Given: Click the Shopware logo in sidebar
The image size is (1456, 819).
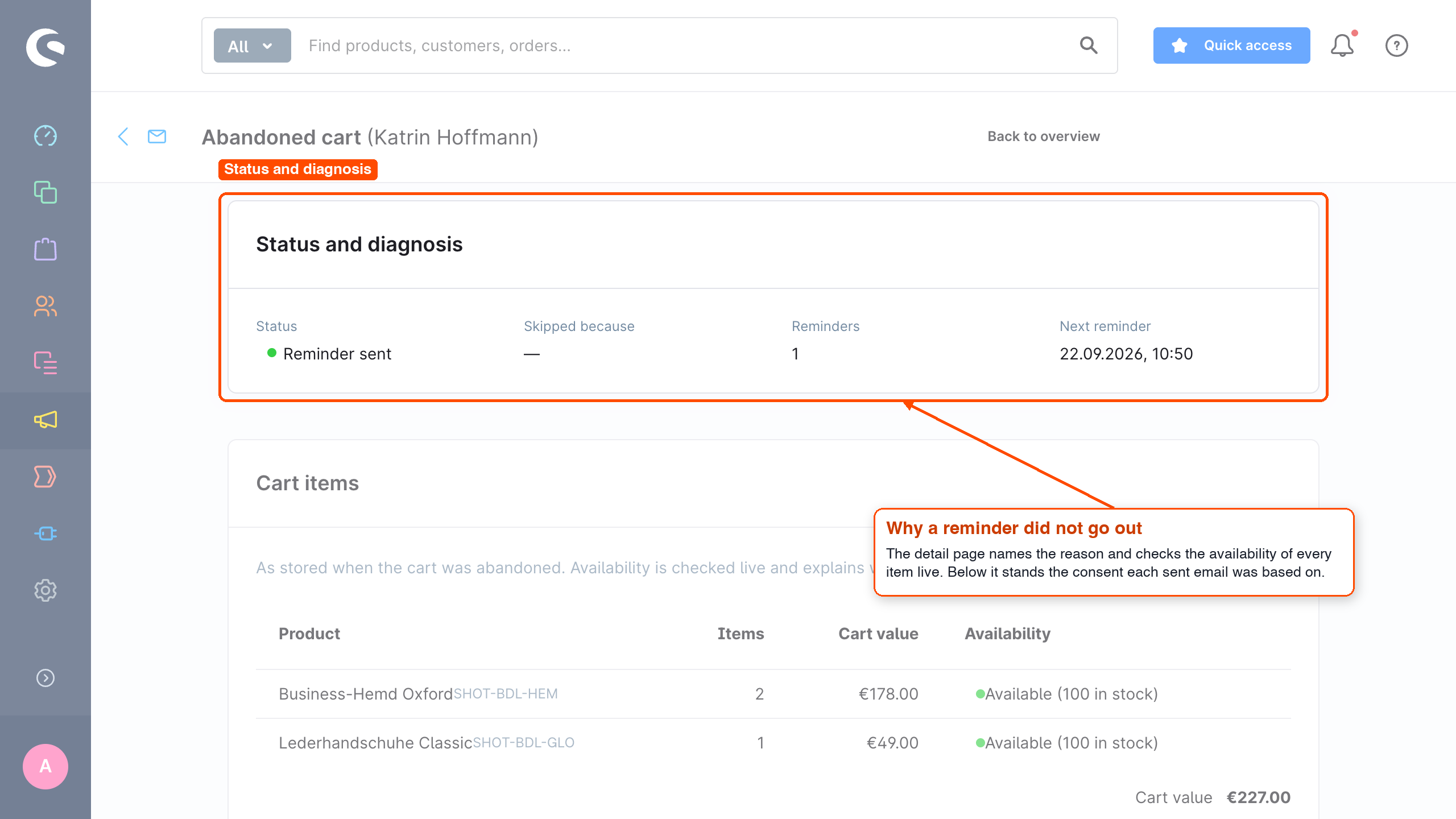Looking at the screenshot, I should tap(45, 47).
